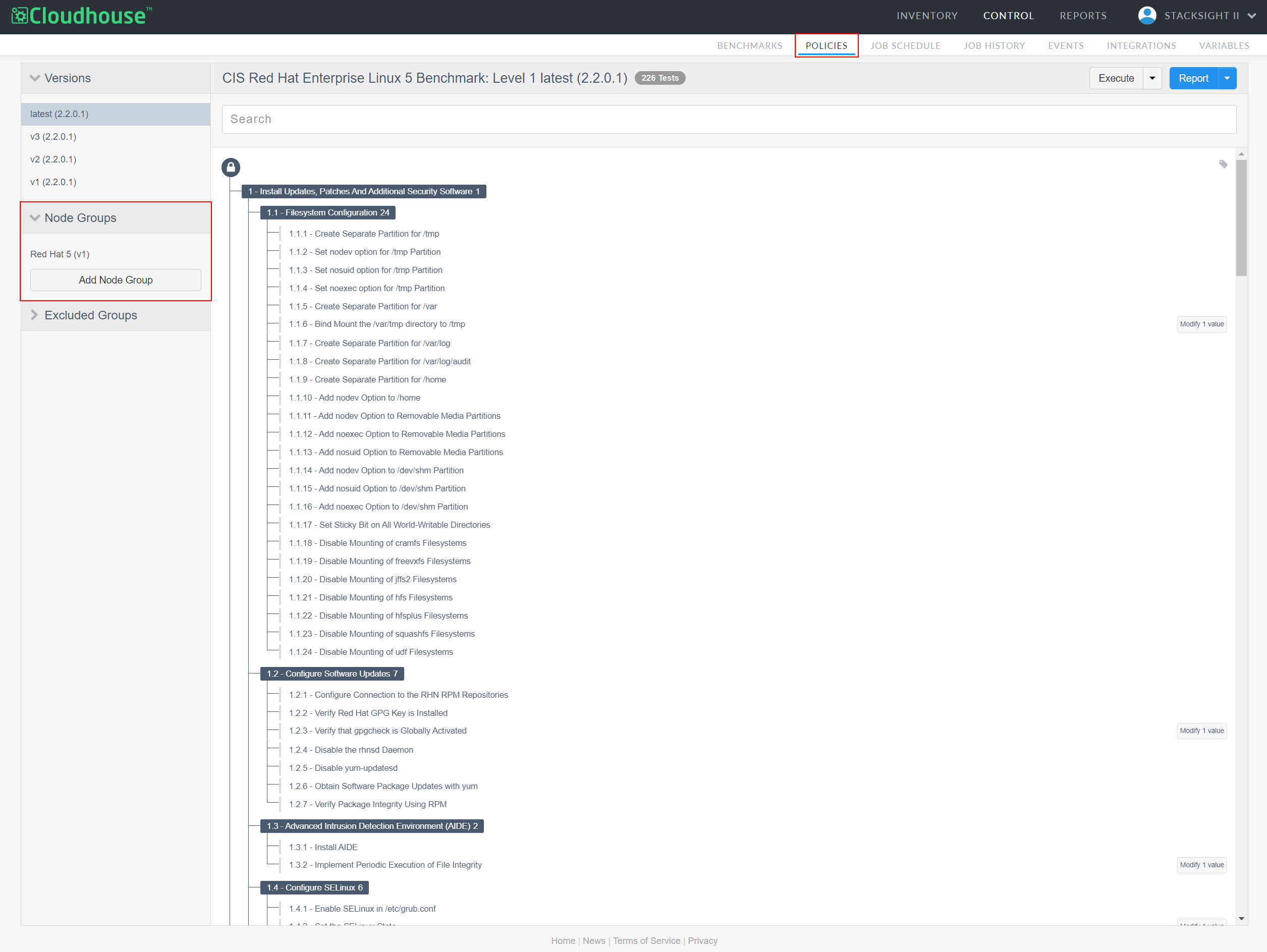
Task: Open the Report dropdown arrow
Action: point(1227,79)
